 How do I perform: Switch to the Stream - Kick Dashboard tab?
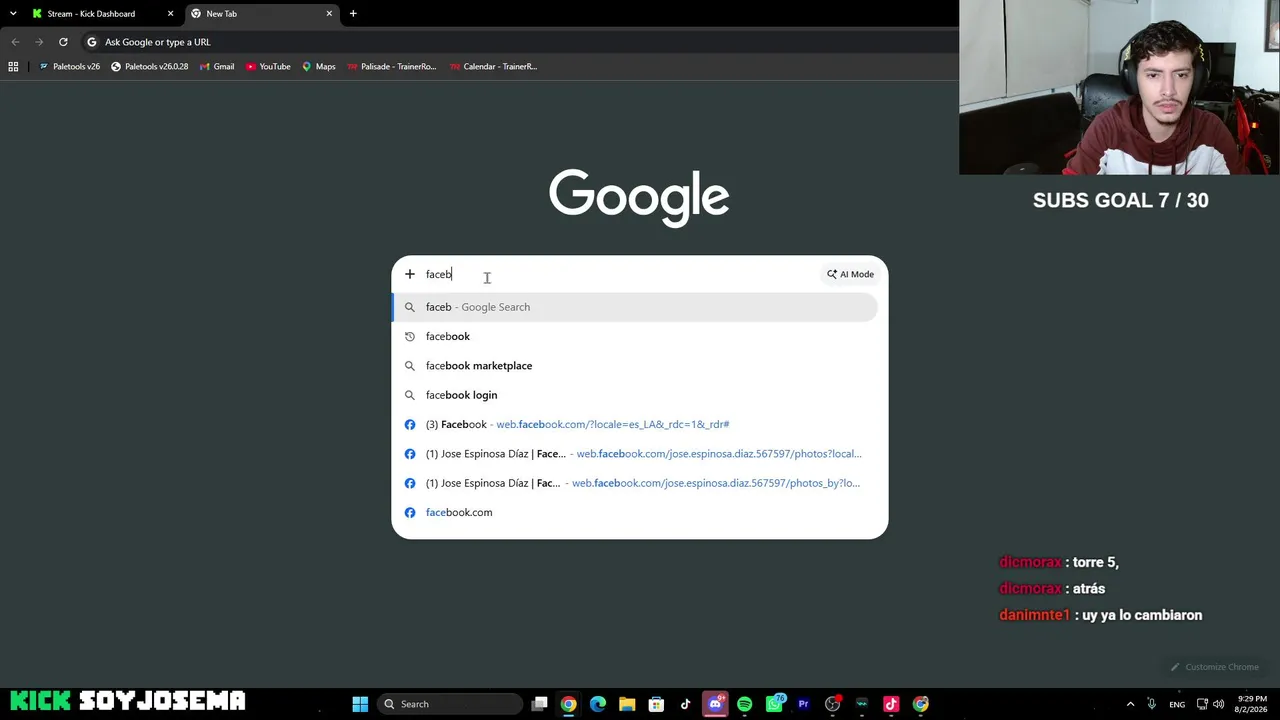pyautogui.click(x=102, y=14)
